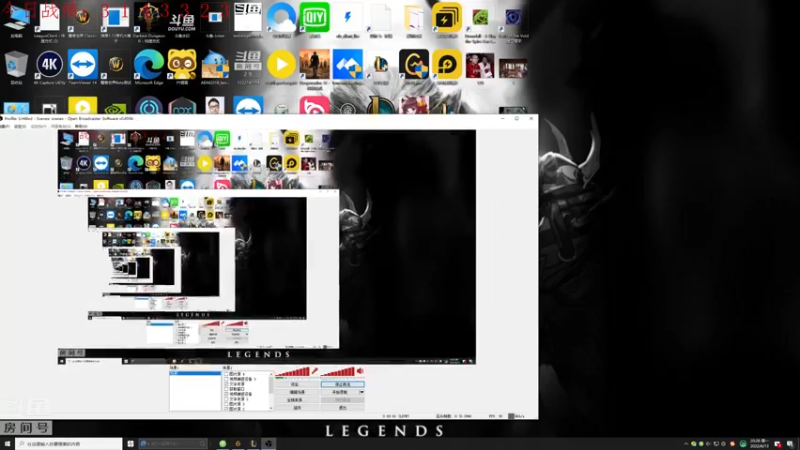This screenshot has width=800, height=450.
Task: Click the Windows Start button
Action: point(7,444)
